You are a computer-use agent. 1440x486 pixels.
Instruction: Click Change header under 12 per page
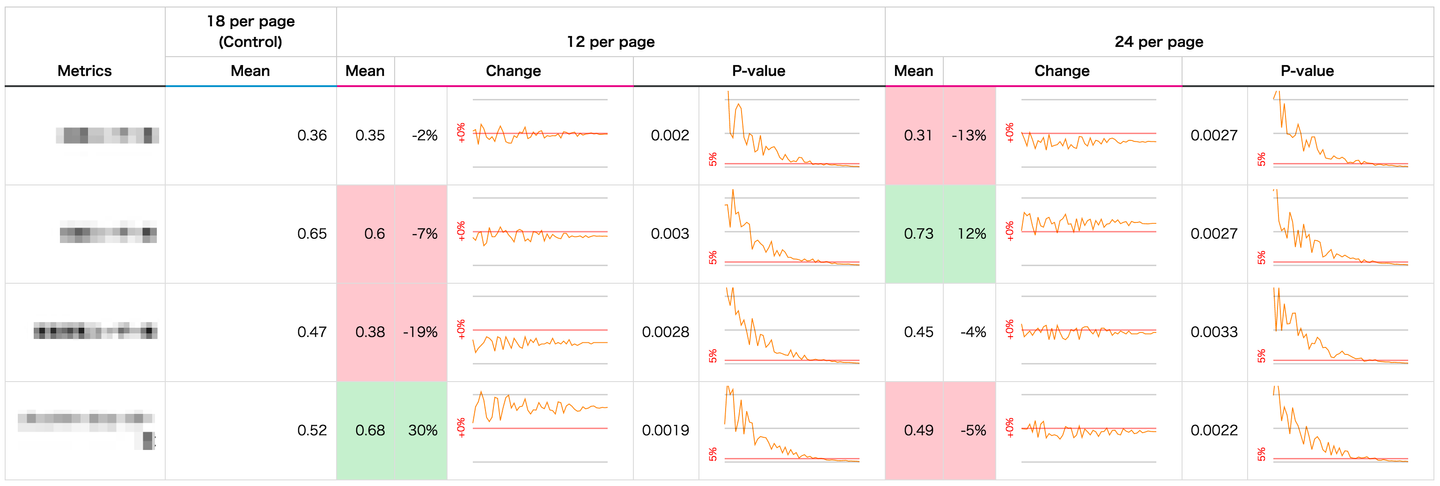(513, 71)
